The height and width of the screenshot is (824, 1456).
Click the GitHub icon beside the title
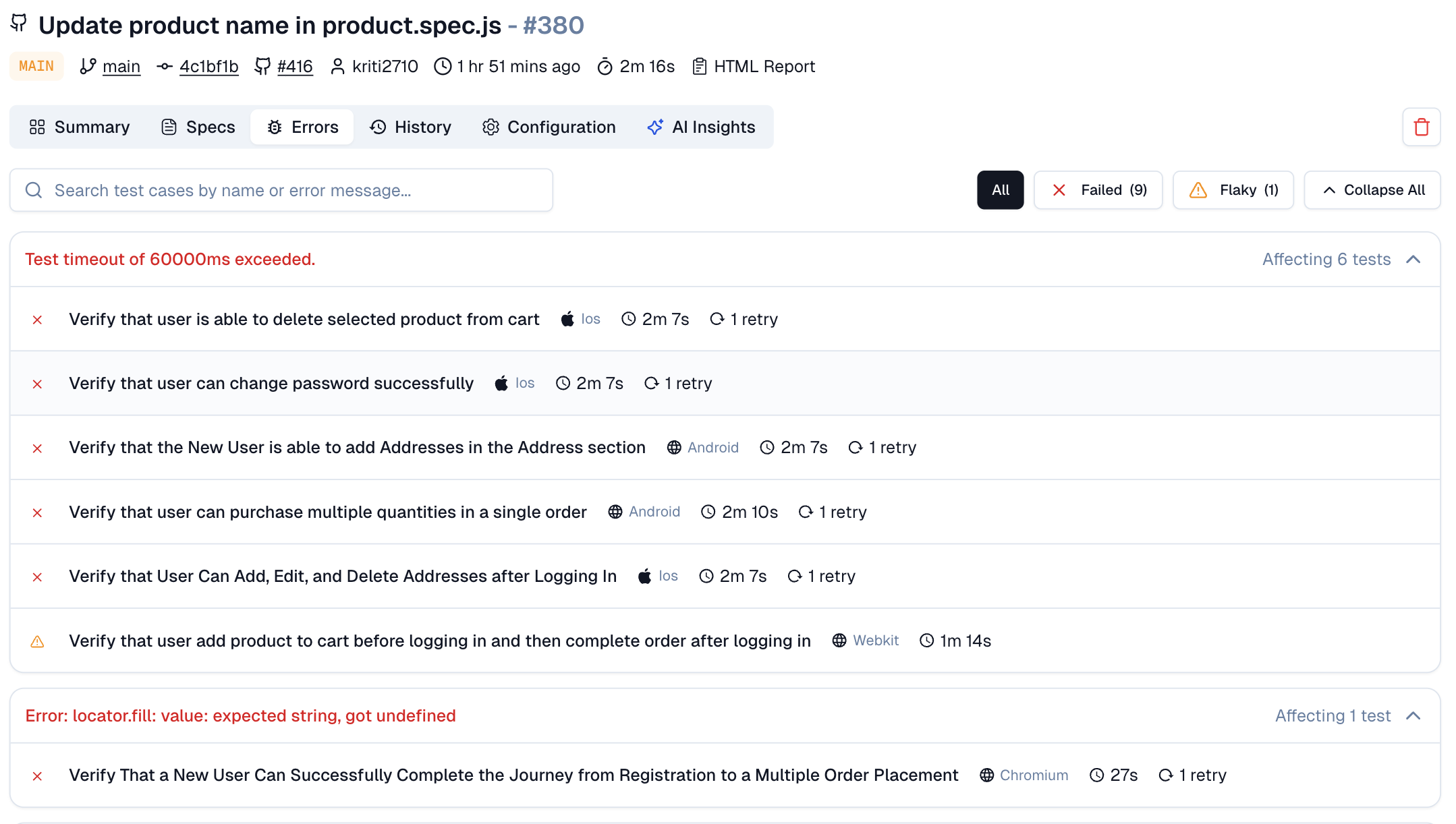pyautogui.click(x=19, y=23)
